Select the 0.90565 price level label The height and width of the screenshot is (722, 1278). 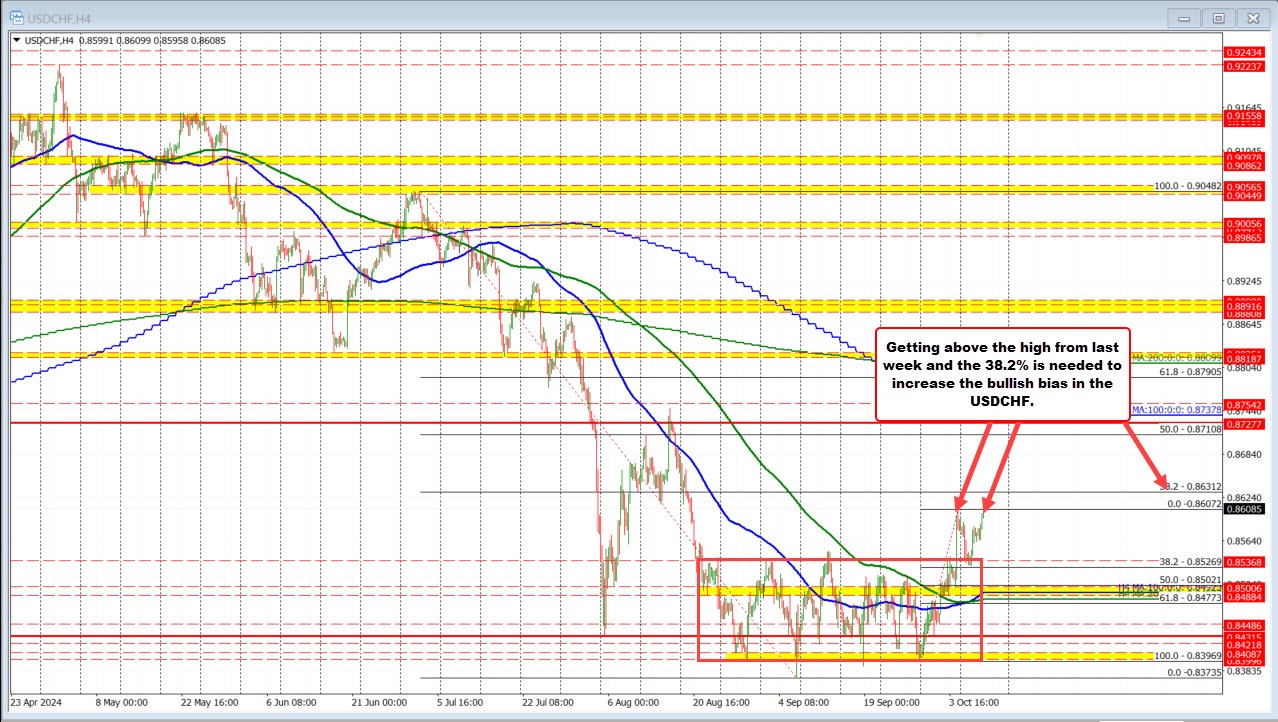tap(1245, 187)
